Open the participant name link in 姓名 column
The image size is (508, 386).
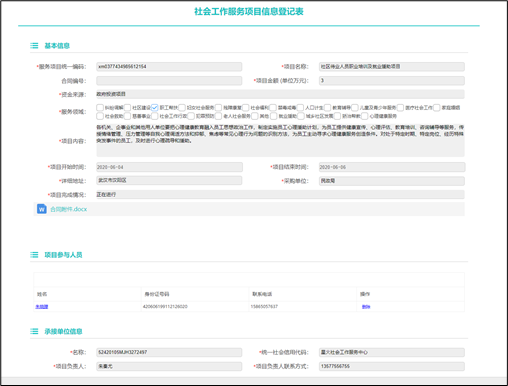[42, 307]
